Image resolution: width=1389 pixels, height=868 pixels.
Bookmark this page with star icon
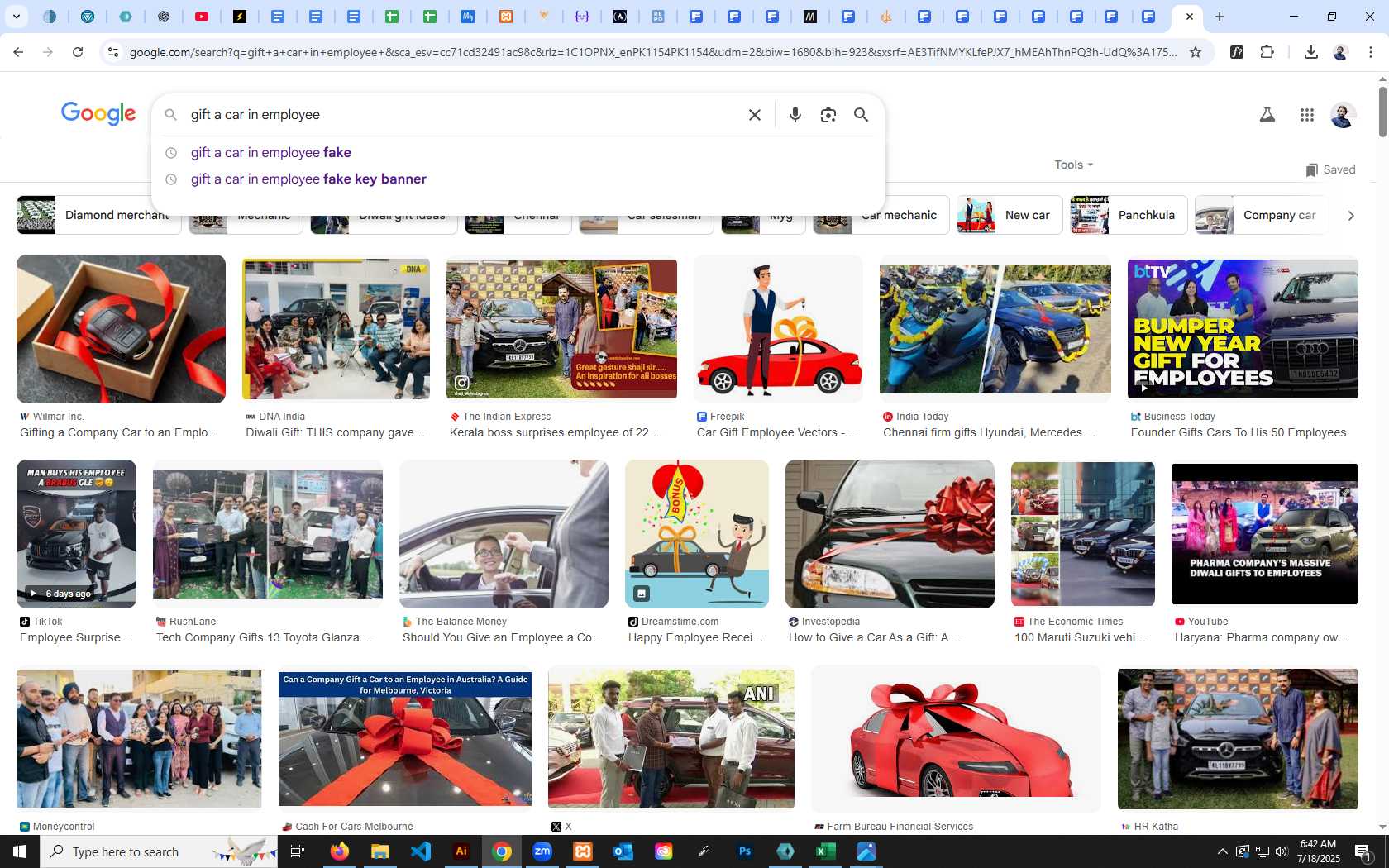coord(1196,52)
